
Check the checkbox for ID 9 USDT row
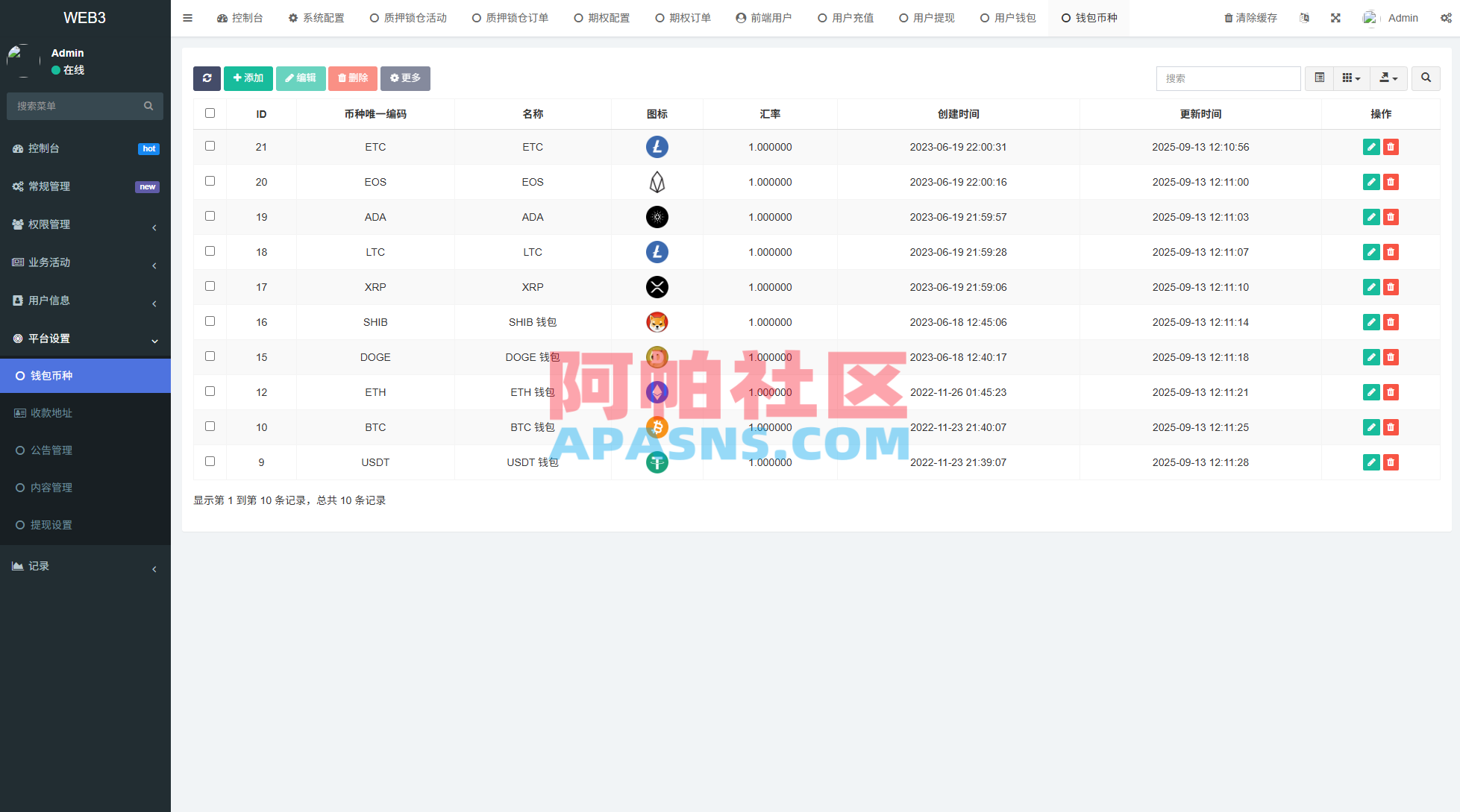pyautogui.click(x=210, y=462)
